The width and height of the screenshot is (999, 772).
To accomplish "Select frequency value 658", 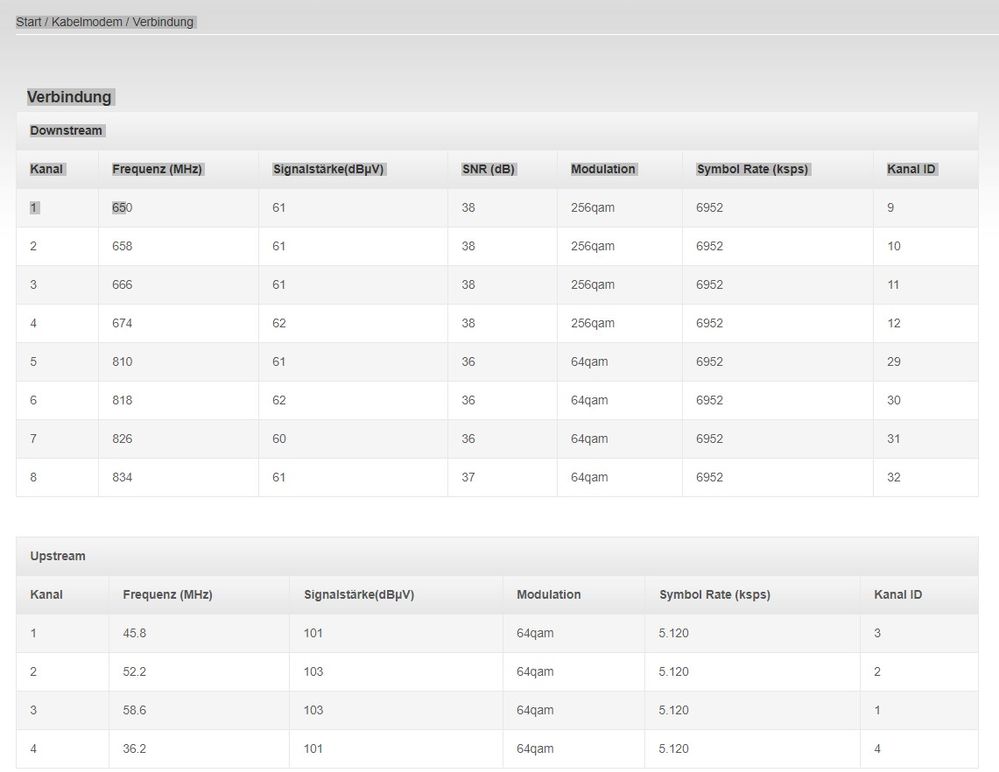I will [x=122, y=247].
